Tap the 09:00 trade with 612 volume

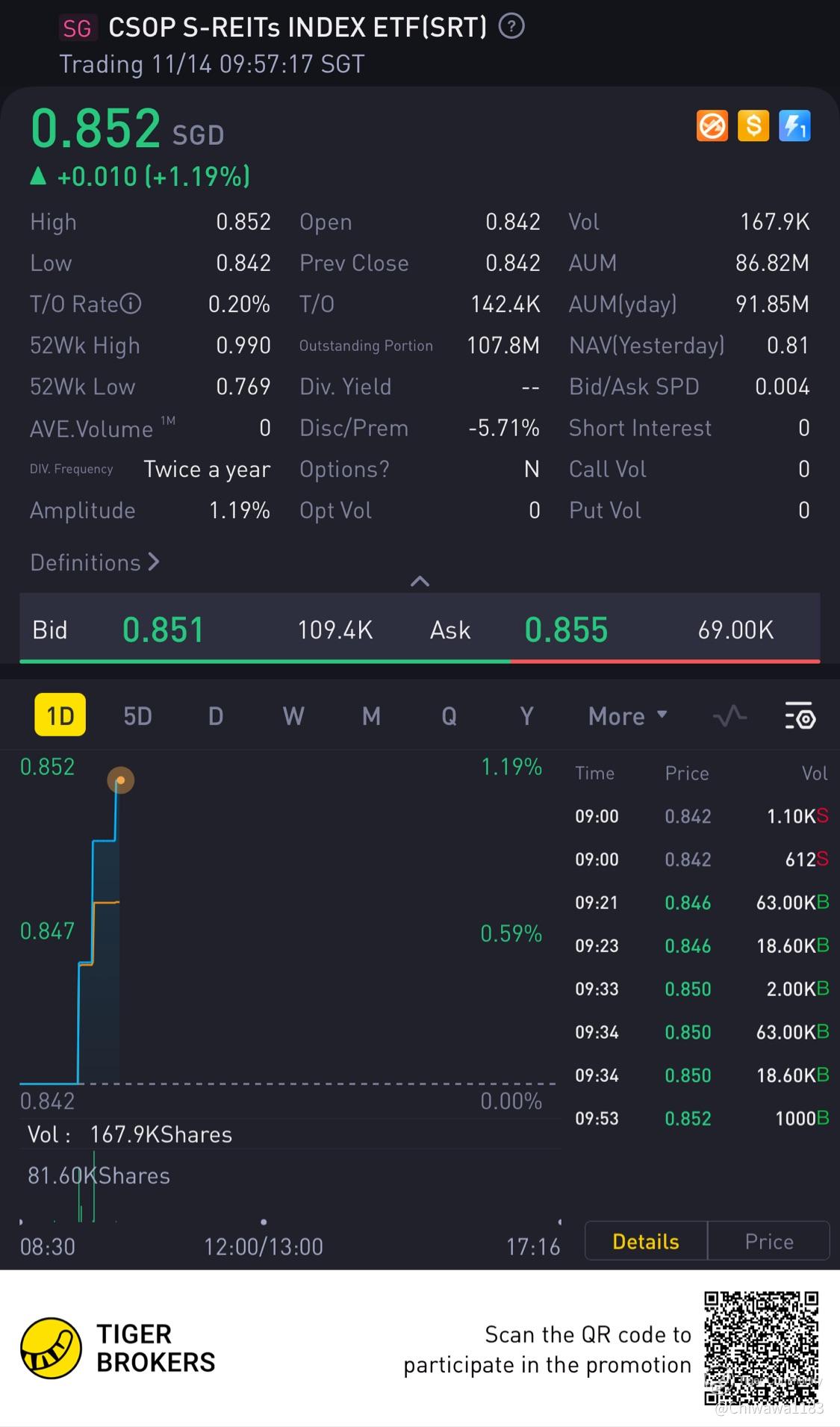pos(702,859)
